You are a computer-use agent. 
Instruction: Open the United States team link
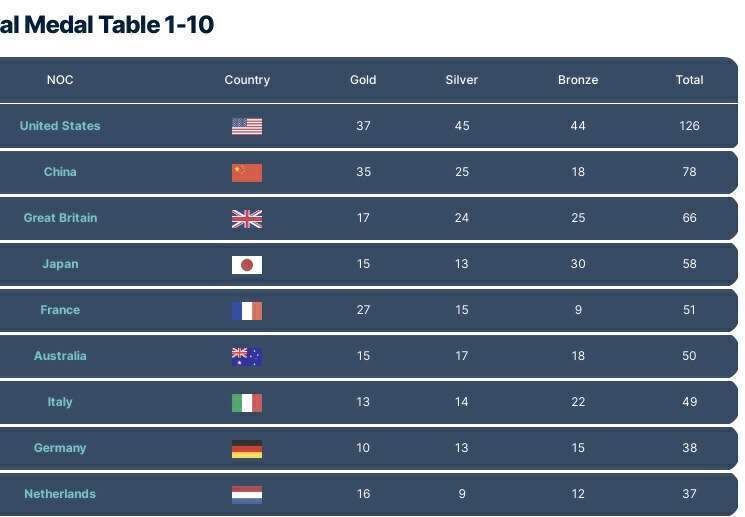(x=60, y=126)
